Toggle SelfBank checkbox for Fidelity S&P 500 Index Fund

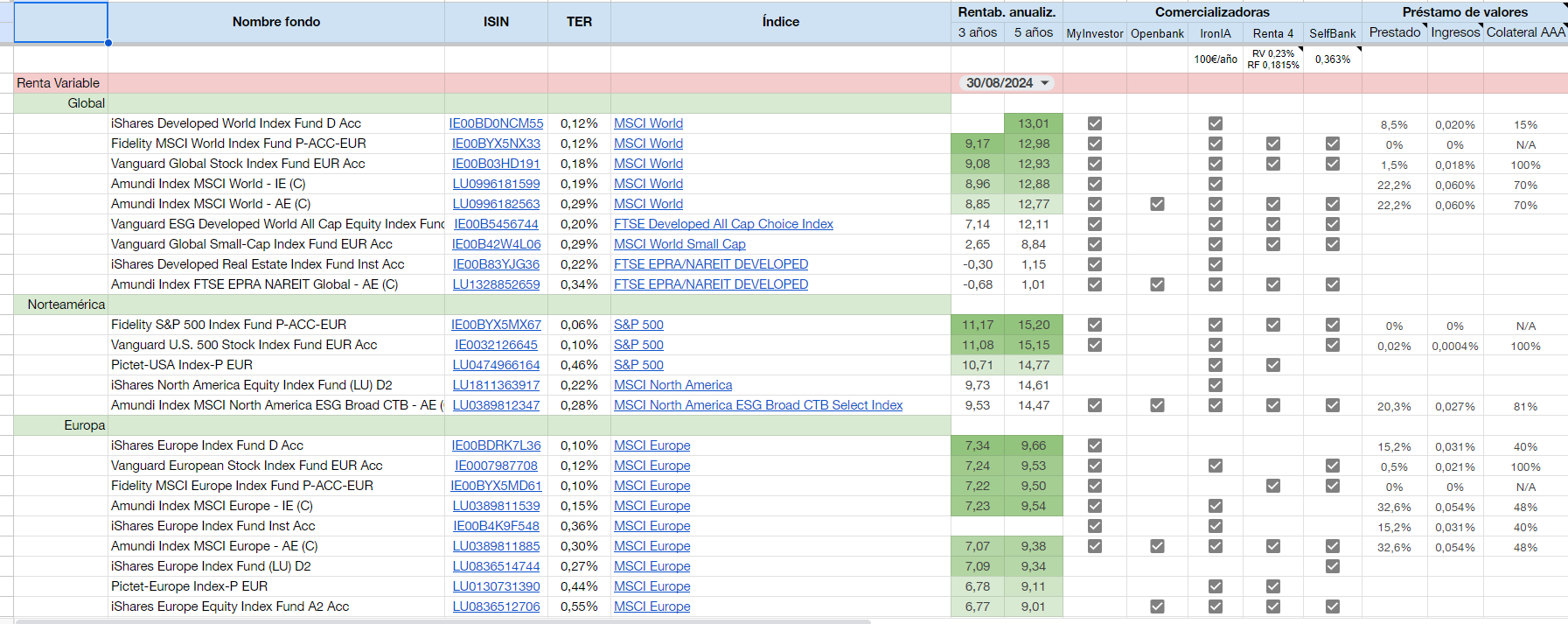tap(1333, 325)
